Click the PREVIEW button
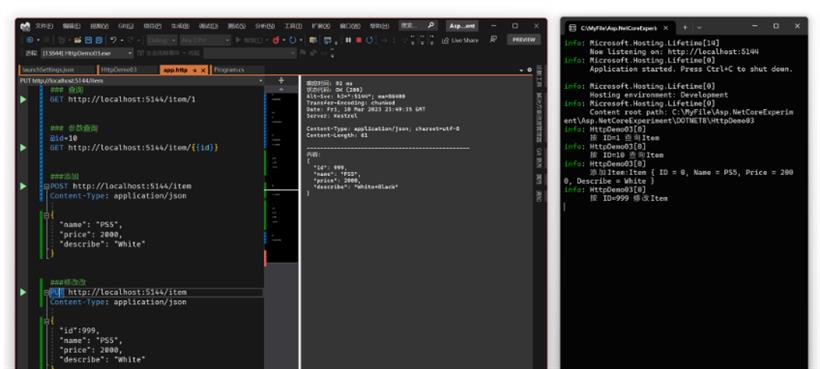Viewport: 820px width, 369px height. (523, 40)
